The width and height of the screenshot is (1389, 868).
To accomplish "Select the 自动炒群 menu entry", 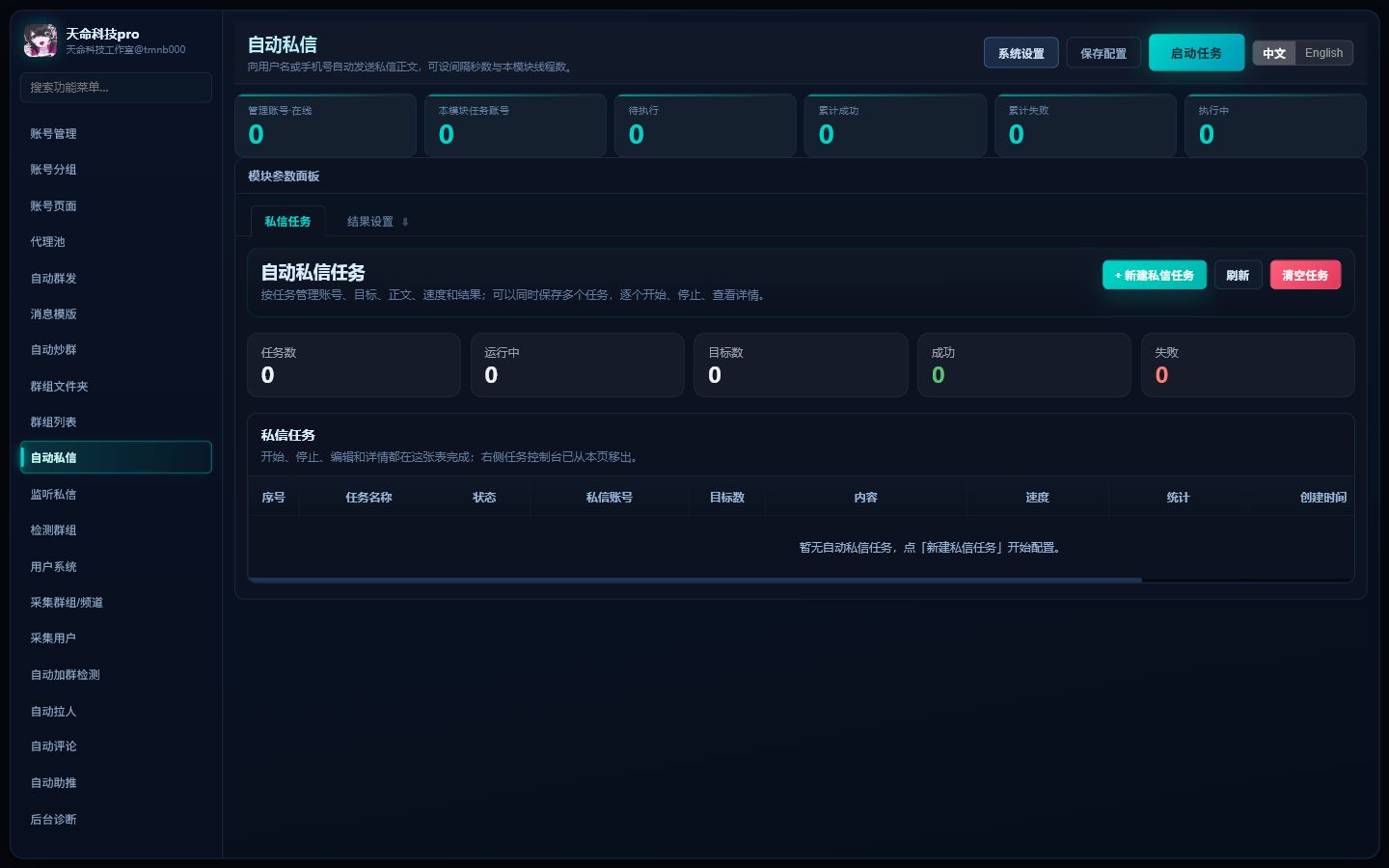I will click(116, 349).
